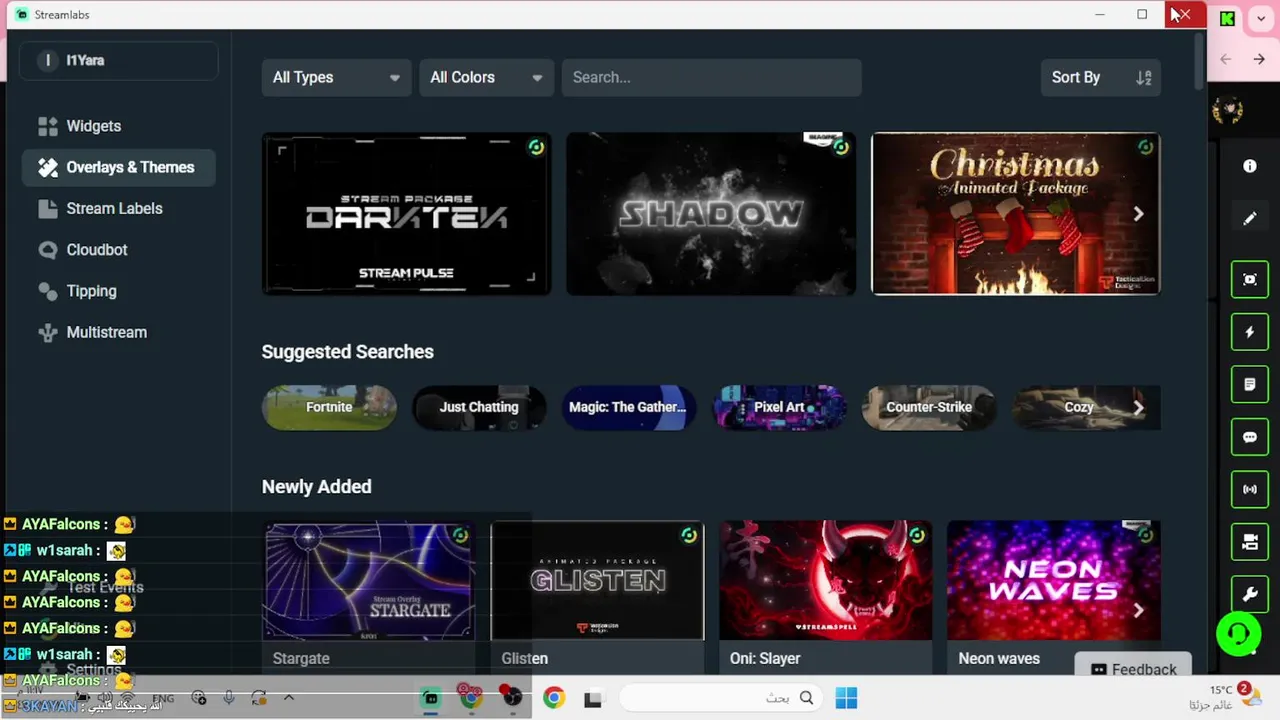Click the screen capture focus icon

pyautogui.click(x=1250, y=279)
